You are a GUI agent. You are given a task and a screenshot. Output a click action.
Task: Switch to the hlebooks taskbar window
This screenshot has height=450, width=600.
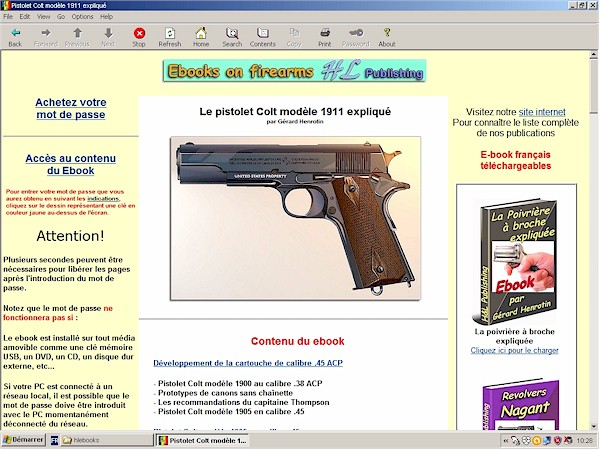point(106,440)
